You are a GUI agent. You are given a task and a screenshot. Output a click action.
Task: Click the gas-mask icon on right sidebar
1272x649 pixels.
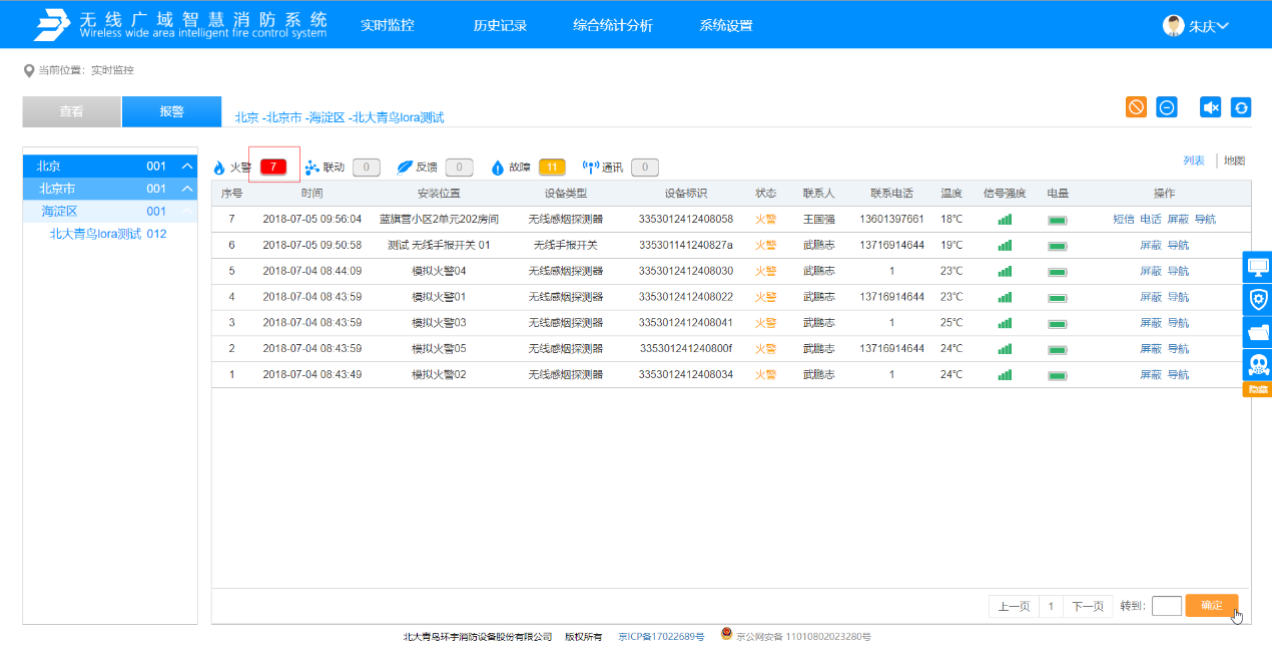click(x=1256, y=364)
